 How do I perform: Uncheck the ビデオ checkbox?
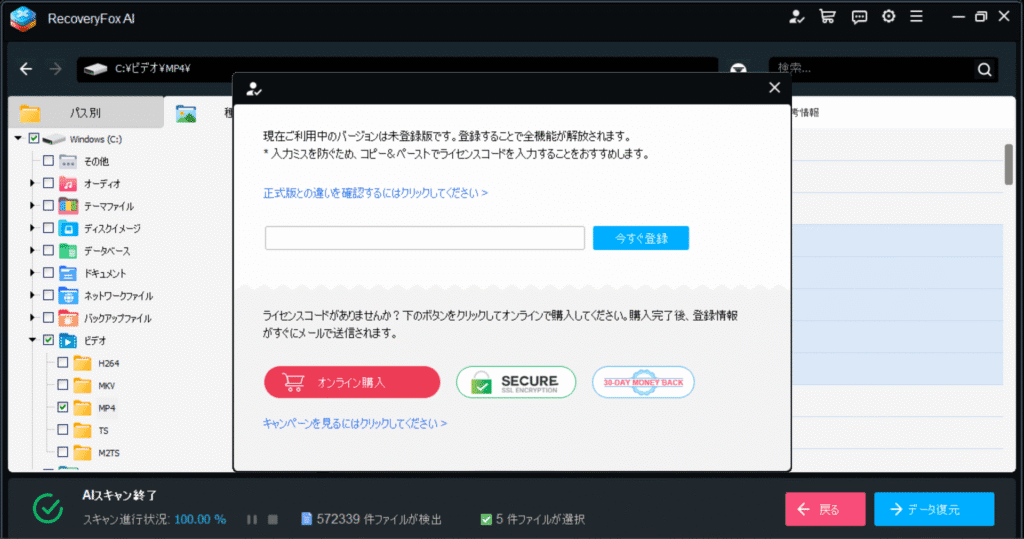48,340
